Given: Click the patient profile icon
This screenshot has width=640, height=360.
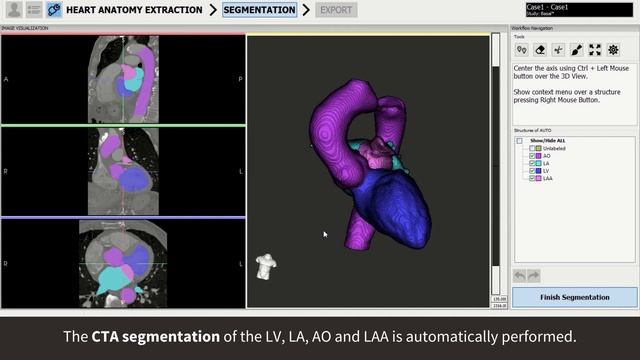Looking at the screenshot, I should pyautogui.click(x=14, y=9).
